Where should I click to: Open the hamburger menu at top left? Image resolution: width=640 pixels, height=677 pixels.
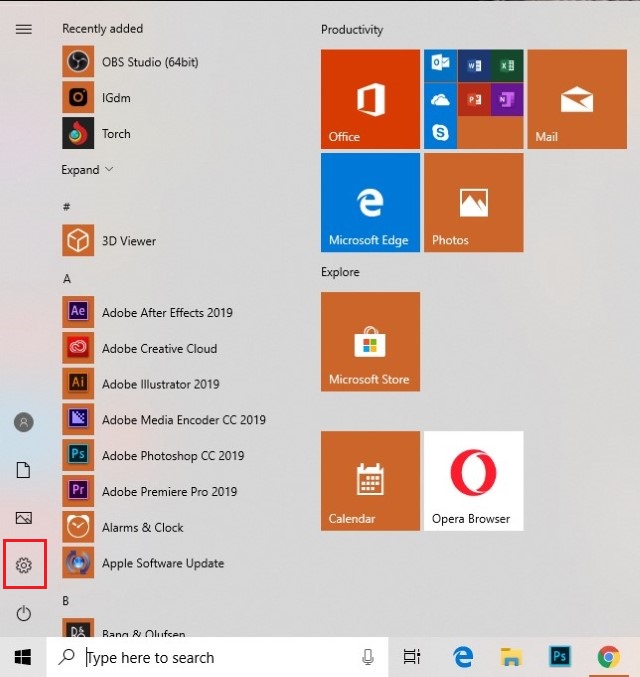click(24, 29)
